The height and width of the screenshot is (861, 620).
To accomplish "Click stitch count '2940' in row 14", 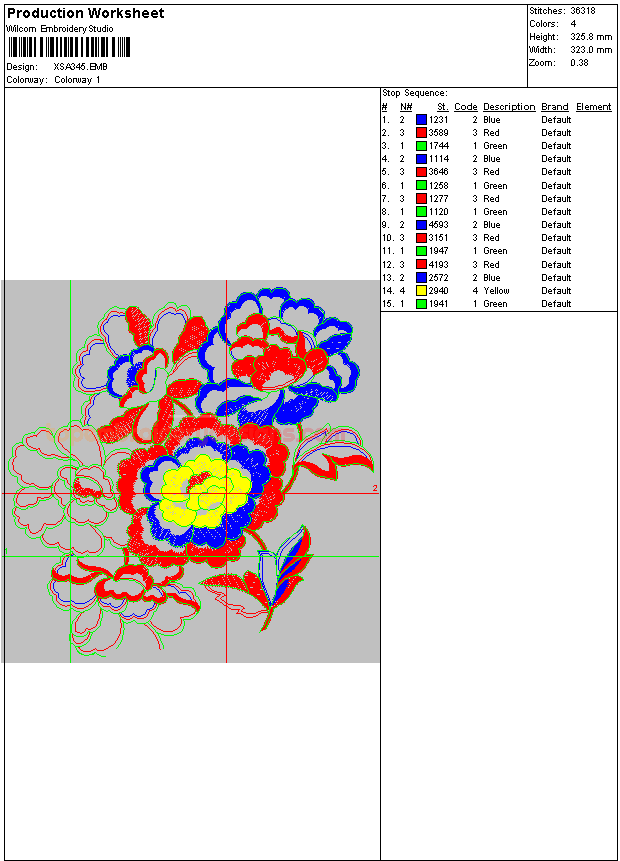I will click(x=438, y=291).
